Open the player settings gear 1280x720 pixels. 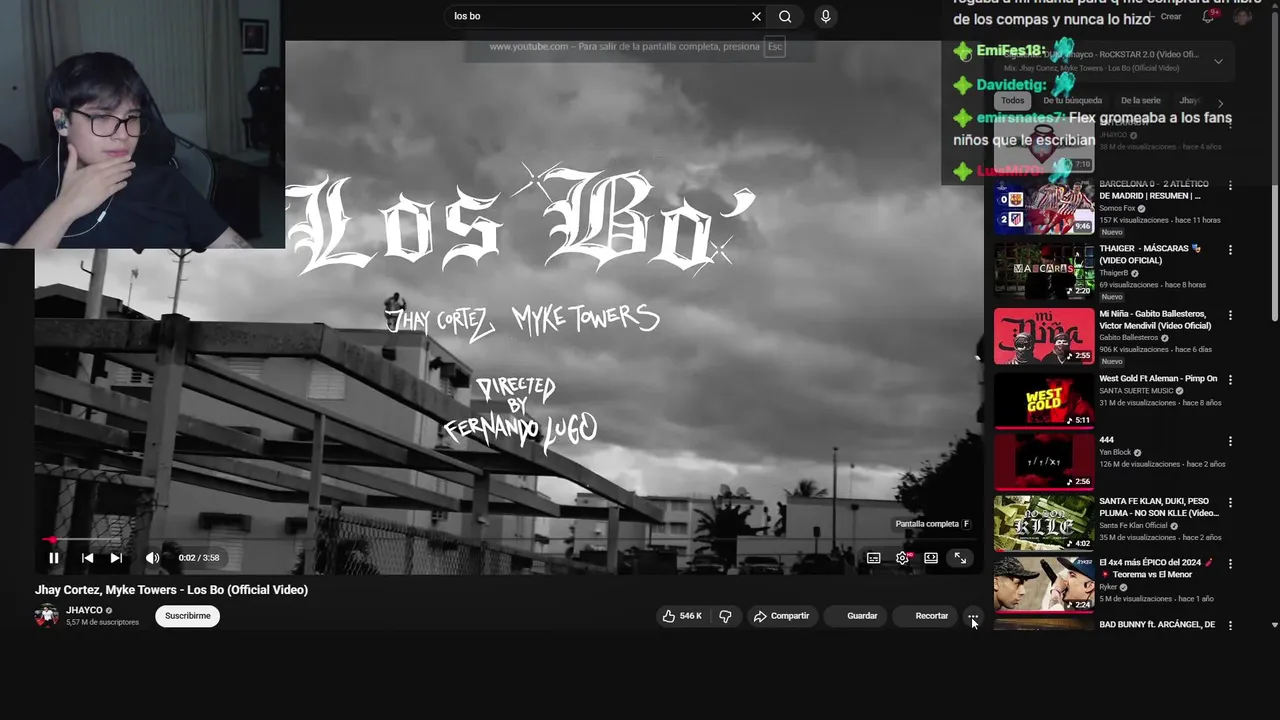(x=902, y=558)
